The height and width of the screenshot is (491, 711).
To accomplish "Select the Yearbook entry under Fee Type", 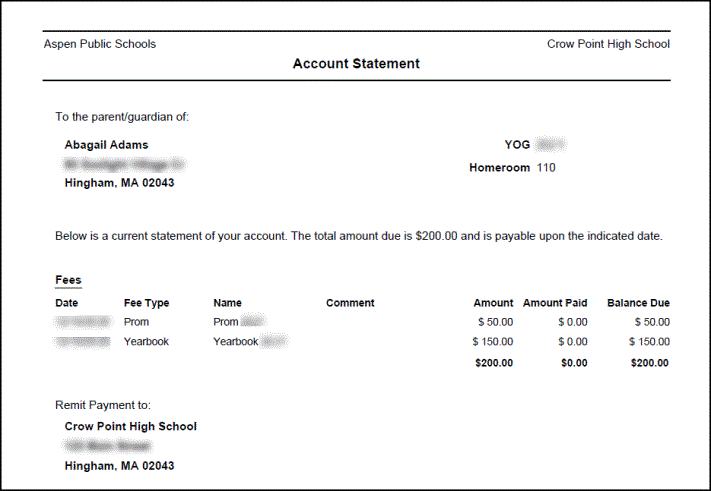I will click(x=146, y=342).
